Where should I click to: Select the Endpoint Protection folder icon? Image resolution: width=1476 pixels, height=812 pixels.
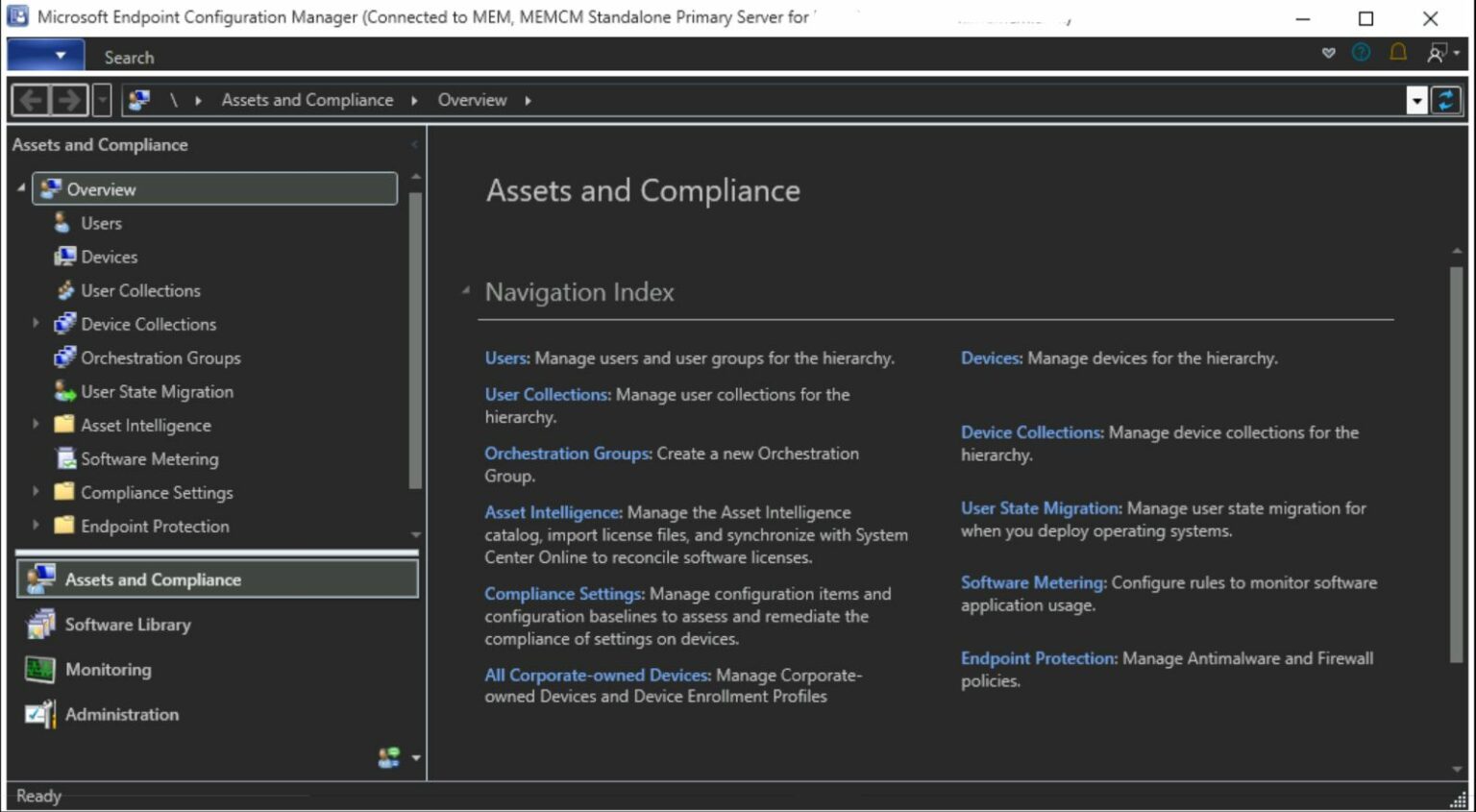click(x=64, y=526)
